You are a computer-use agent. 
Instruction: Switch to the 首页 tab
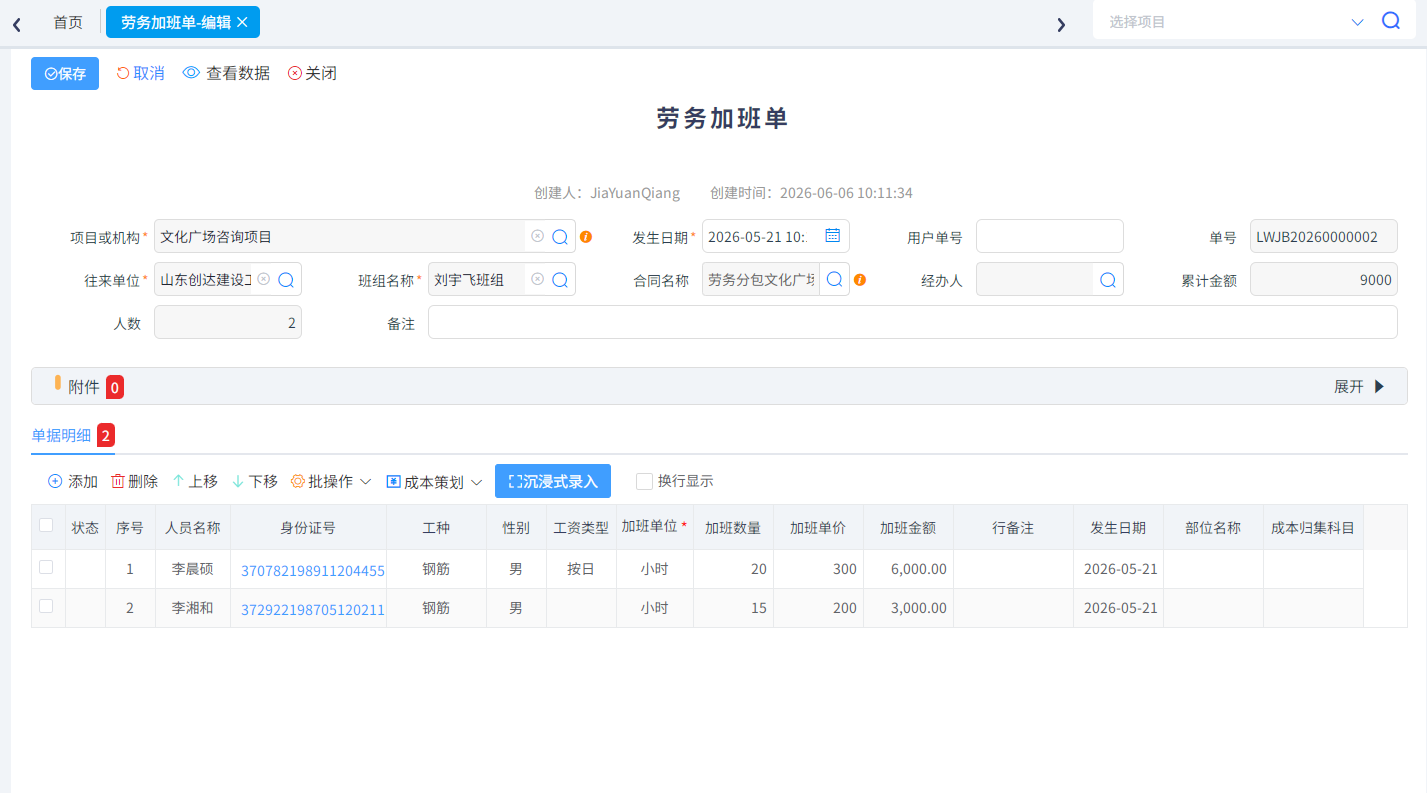[x=68, y=22]
